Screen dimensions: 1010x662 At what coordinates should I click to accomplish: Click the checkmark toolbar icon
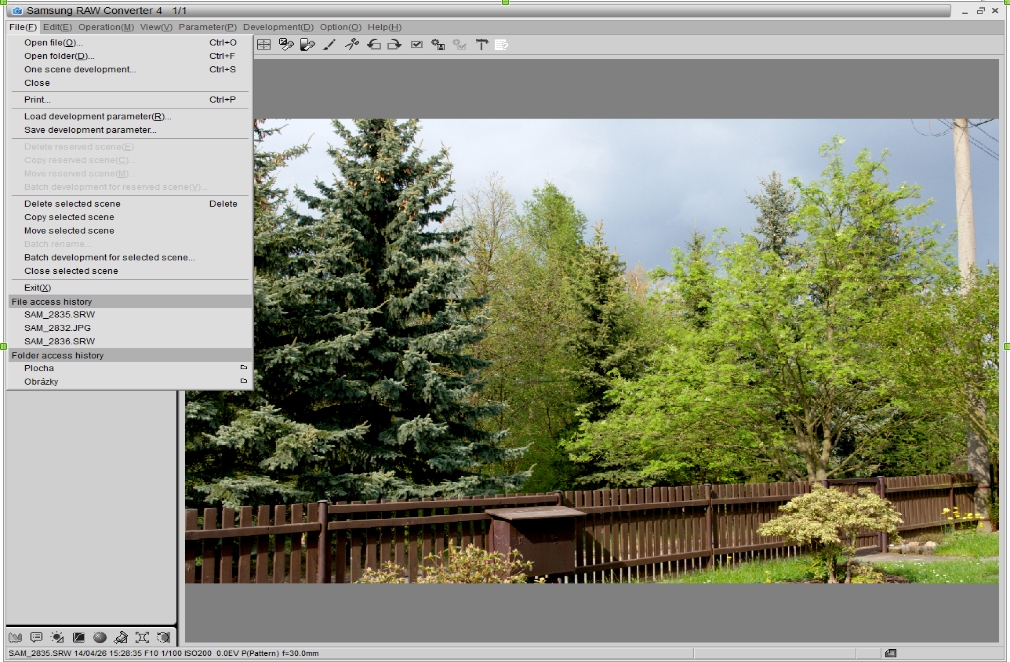tap(417, 45)
